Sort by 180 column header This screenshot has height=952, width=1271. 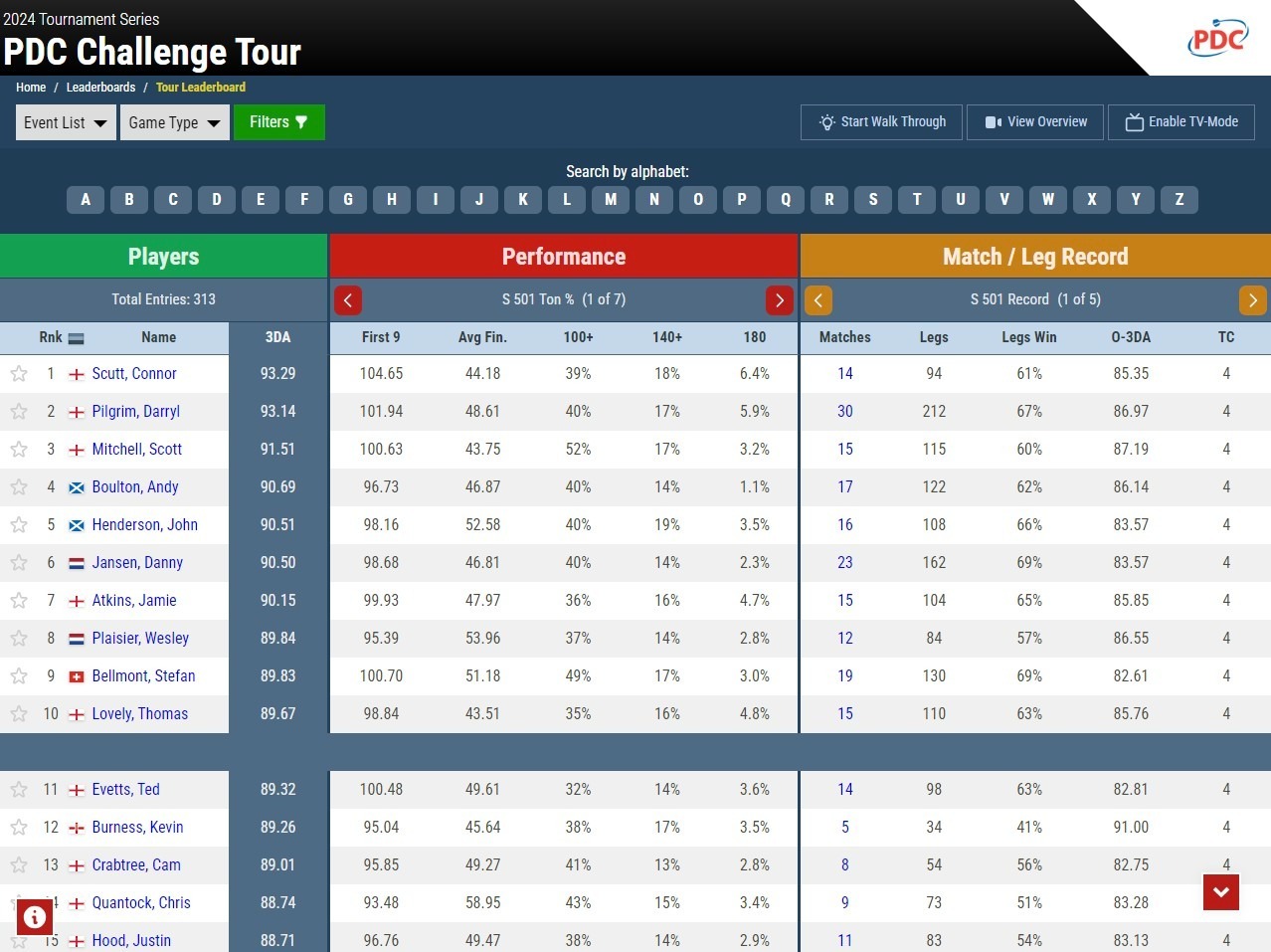[755, 337]
